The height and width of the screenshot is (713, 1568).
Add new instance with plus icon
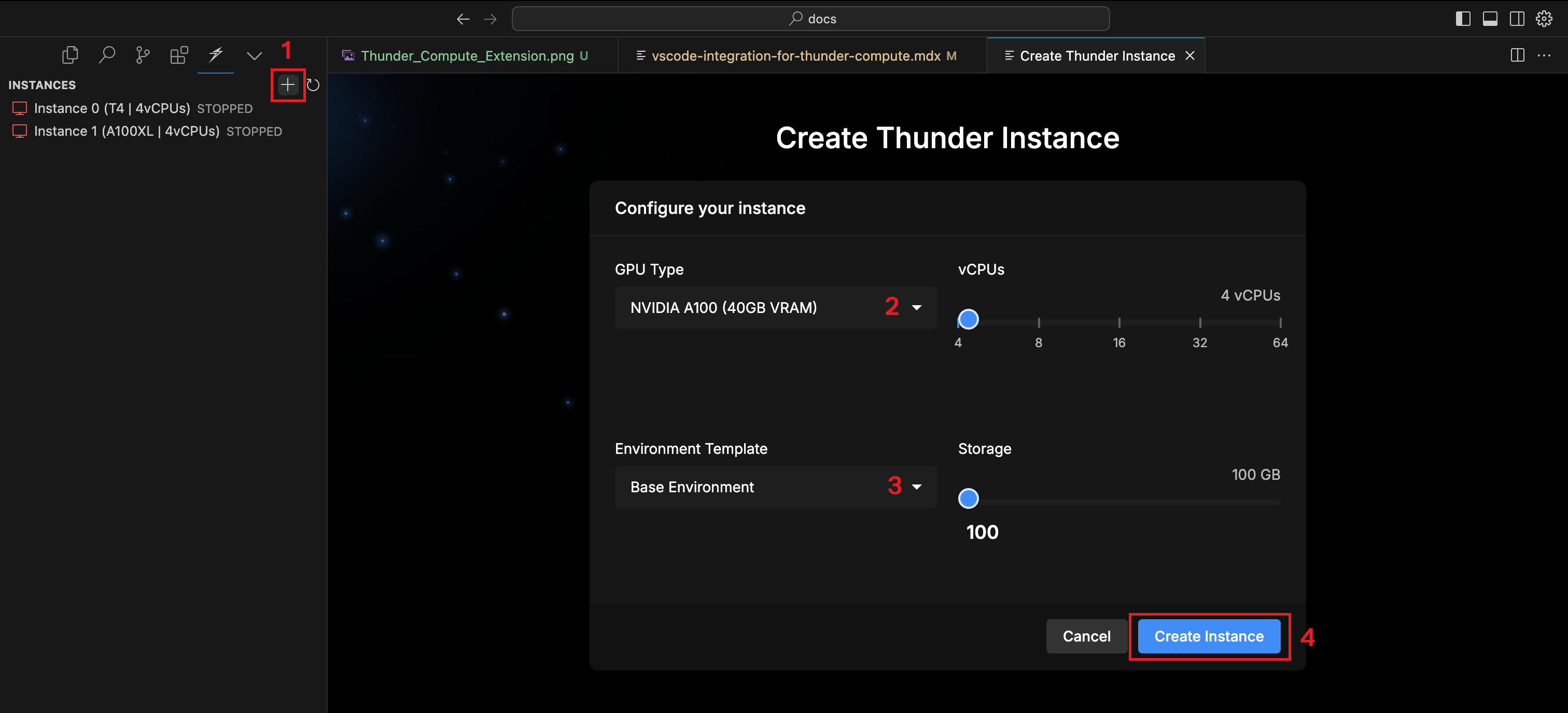pos(288,84)
